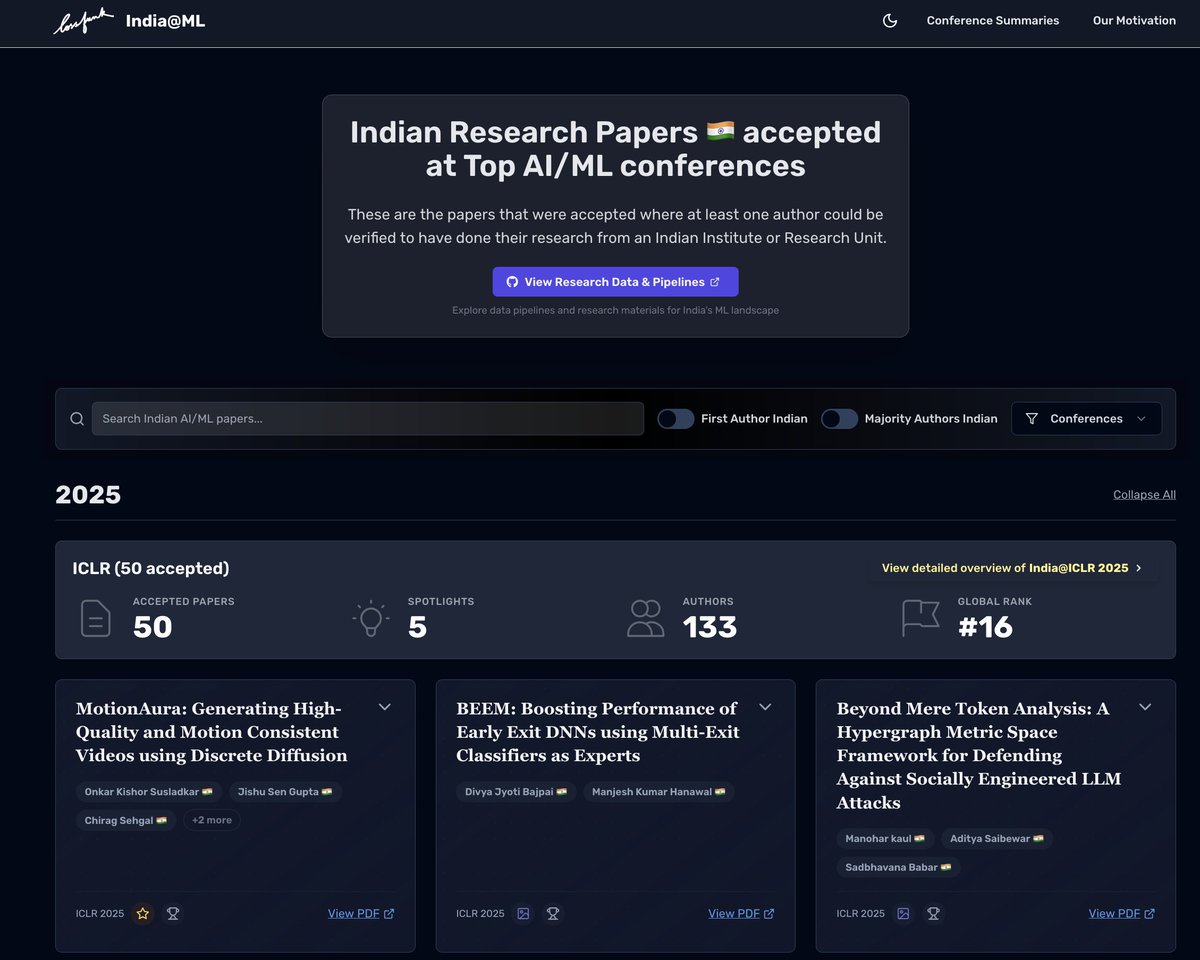Click in the Search Indian AI/ML papers field
Image resolution: width=1200 pixels, height=960 pixels.
pyautogui.click(x=368, y=419)
